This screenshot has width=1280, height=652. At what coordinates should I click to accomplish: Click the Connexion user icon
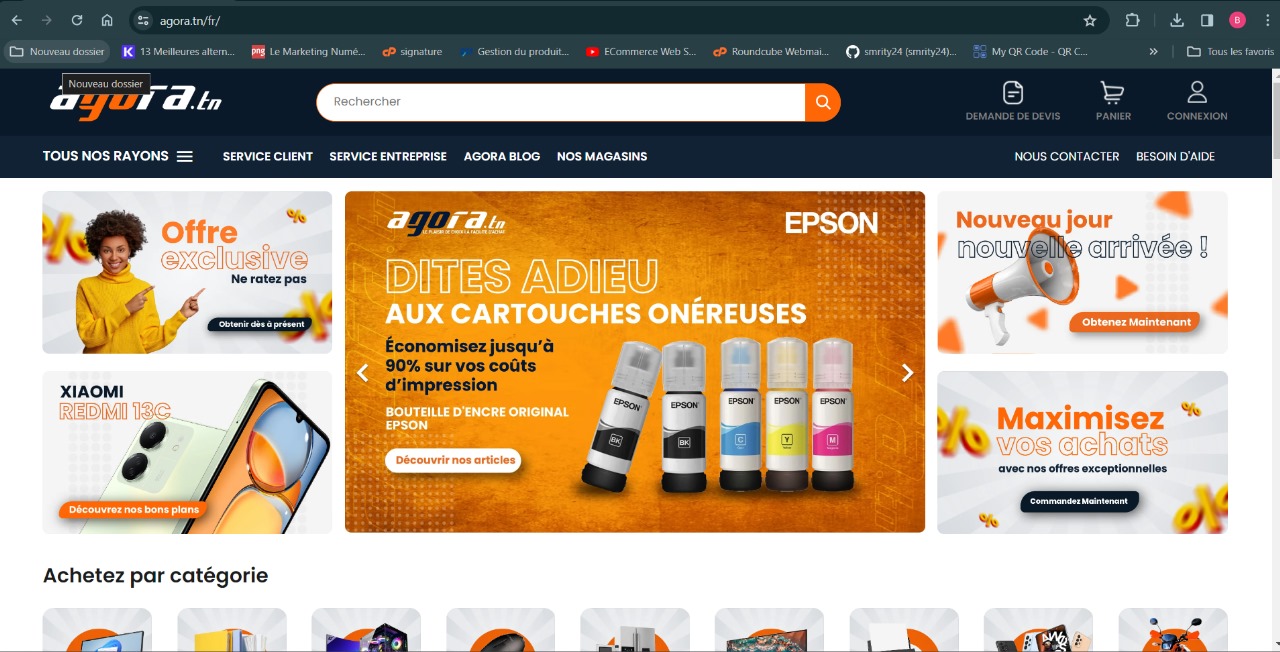pos(1197,93)
